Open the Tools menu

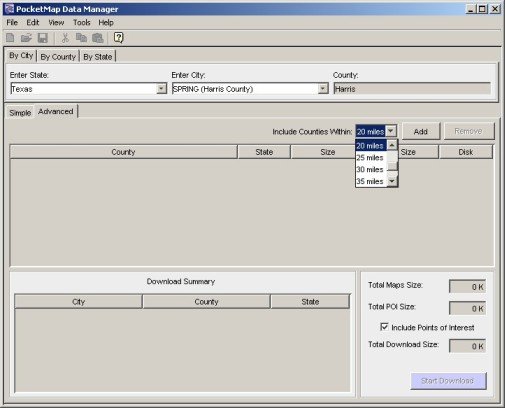point(82,22)
